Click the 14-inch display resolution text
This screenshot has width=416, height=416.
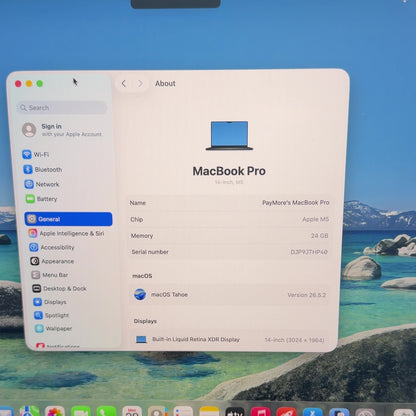click(294, 340)
